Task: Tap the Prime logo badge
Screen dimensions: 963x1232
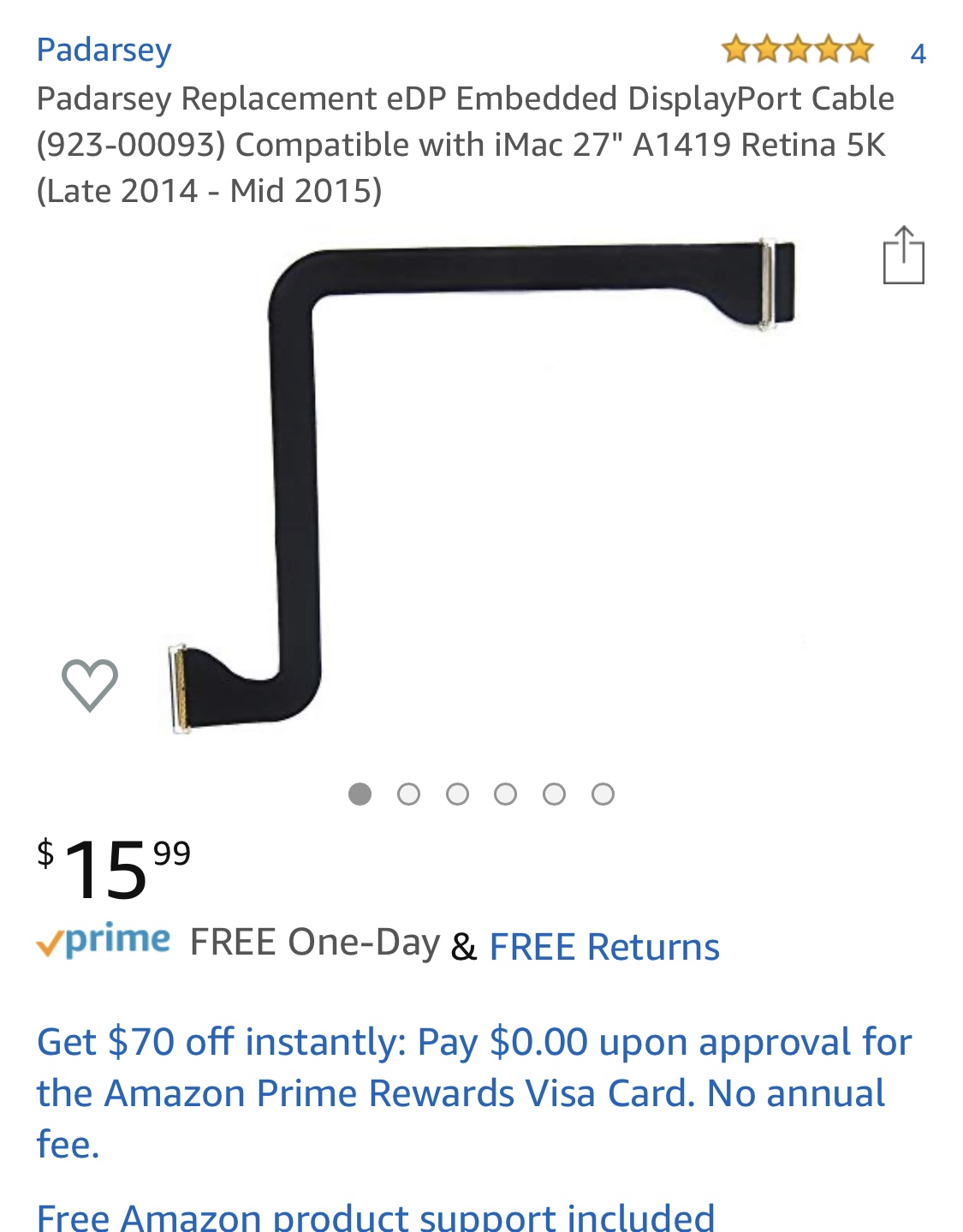Action: [x=103, y=941]
